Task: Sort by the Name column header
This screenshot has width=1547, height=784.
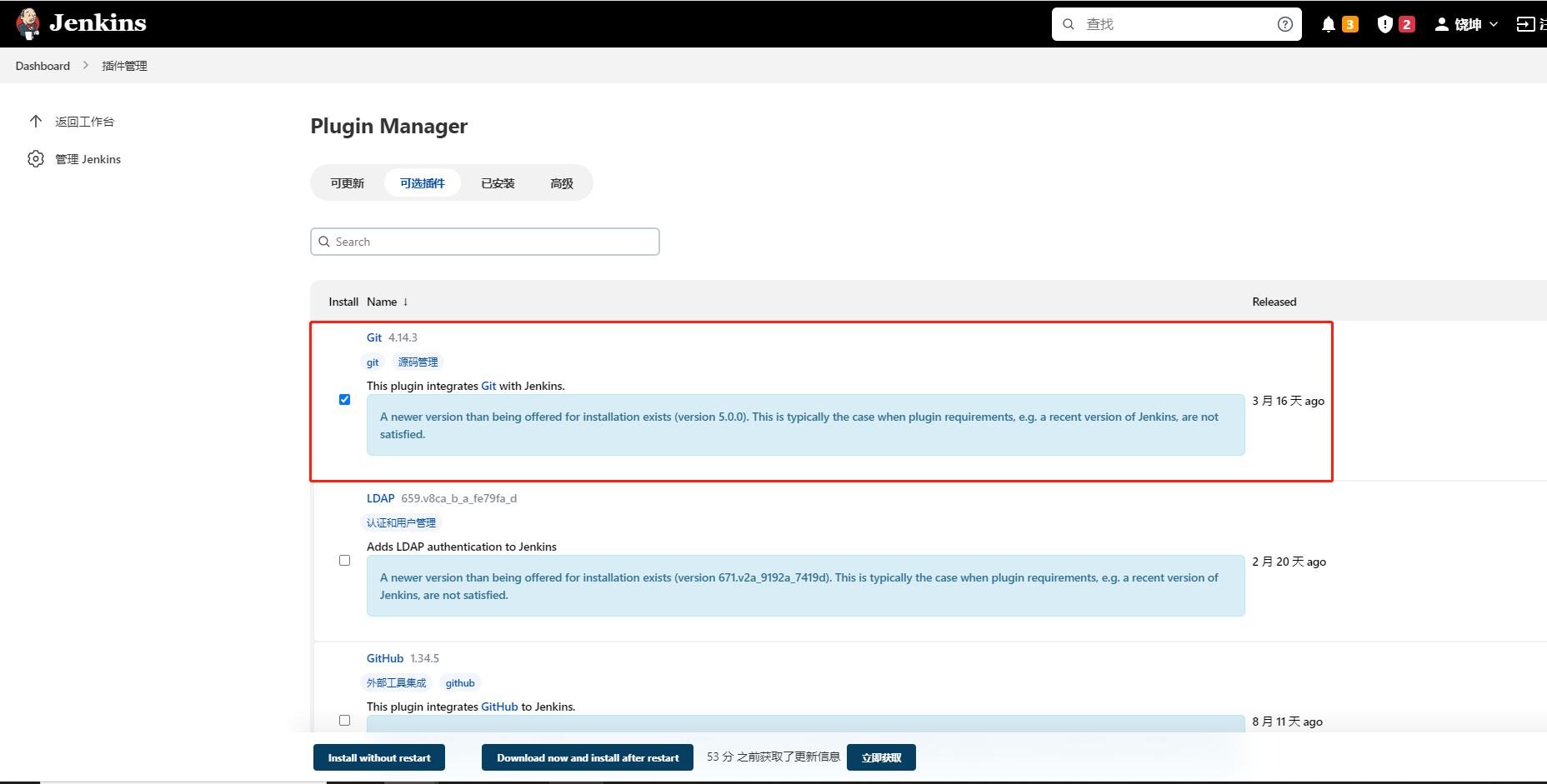Action: pos(387,302)
